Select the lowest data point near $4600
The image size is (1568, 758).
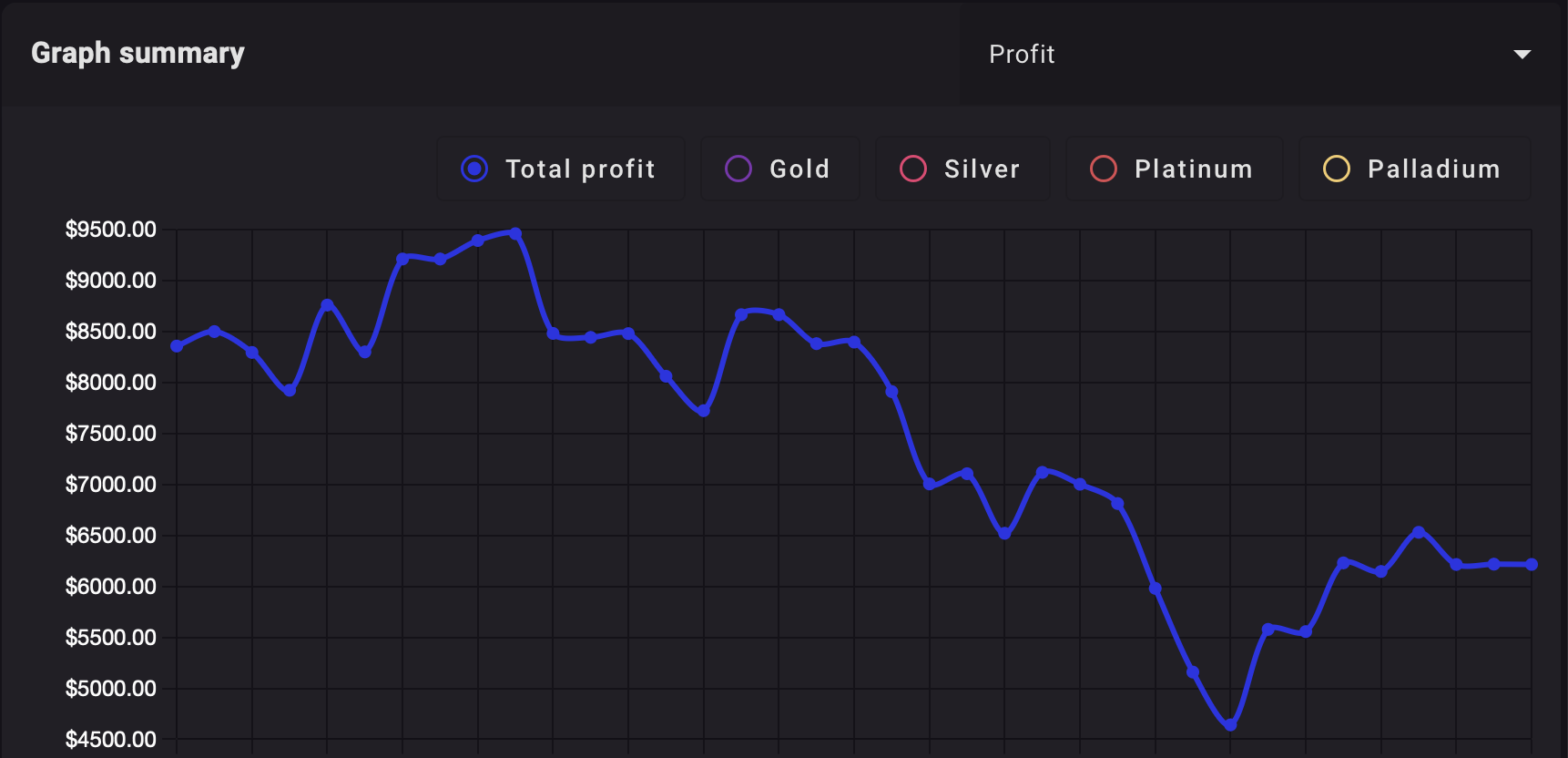pos(1230,725)
